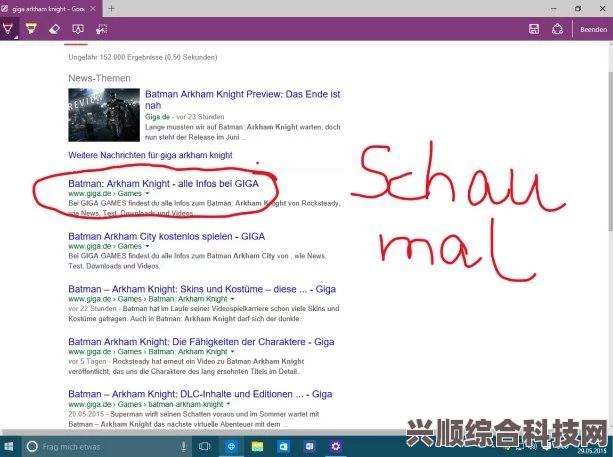The image size is (613, 457).
Task: Save the web note
Action: click(x=534, y=29)
